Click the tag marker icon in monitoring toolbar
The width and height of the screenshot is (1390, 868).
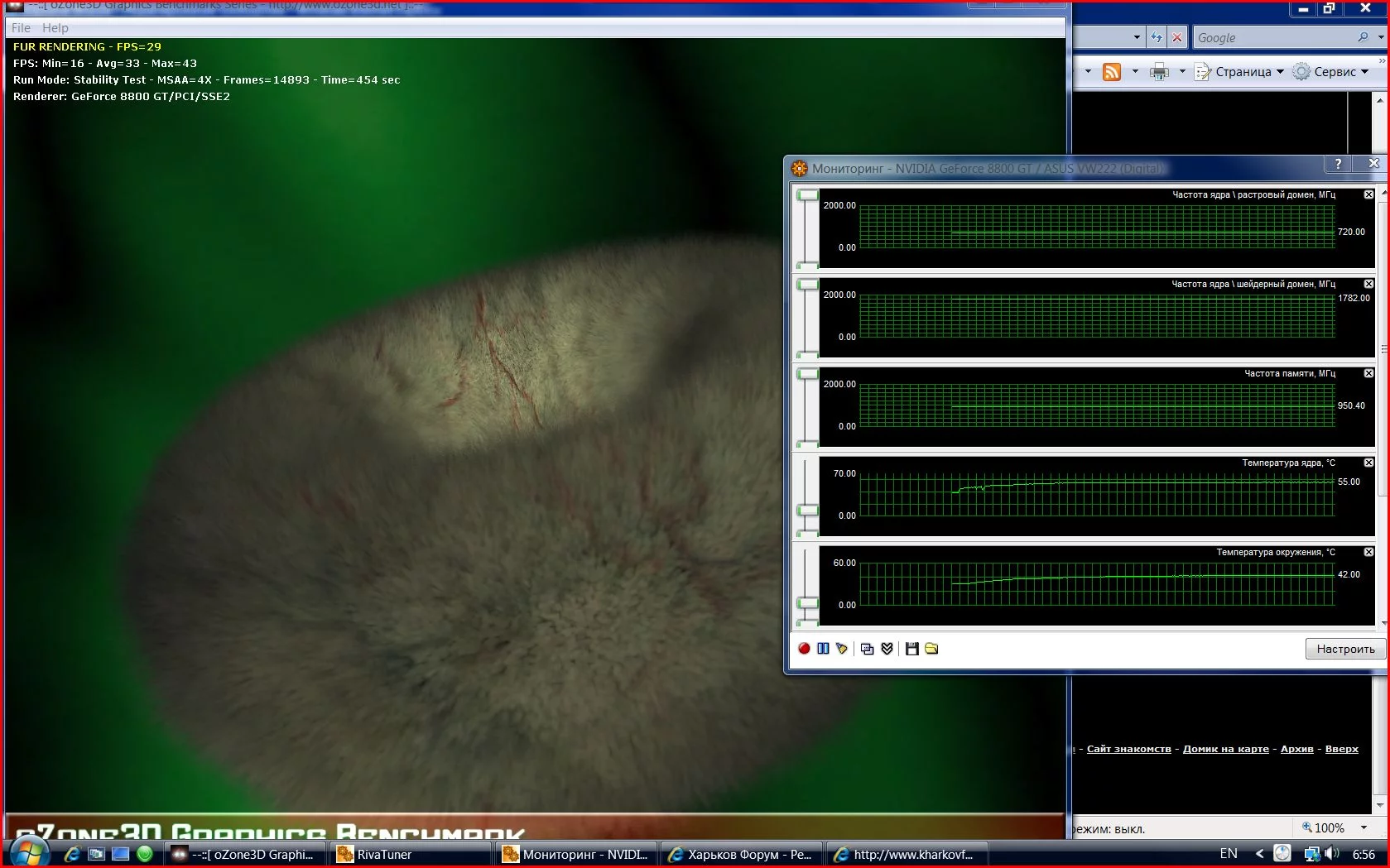(842, 649)
